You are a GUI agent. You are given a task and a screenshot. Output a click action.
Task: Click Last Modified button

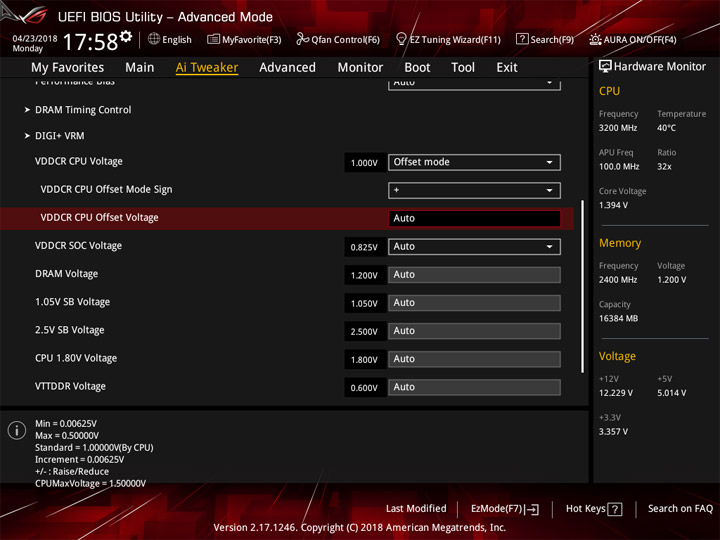tap(416, 508)
